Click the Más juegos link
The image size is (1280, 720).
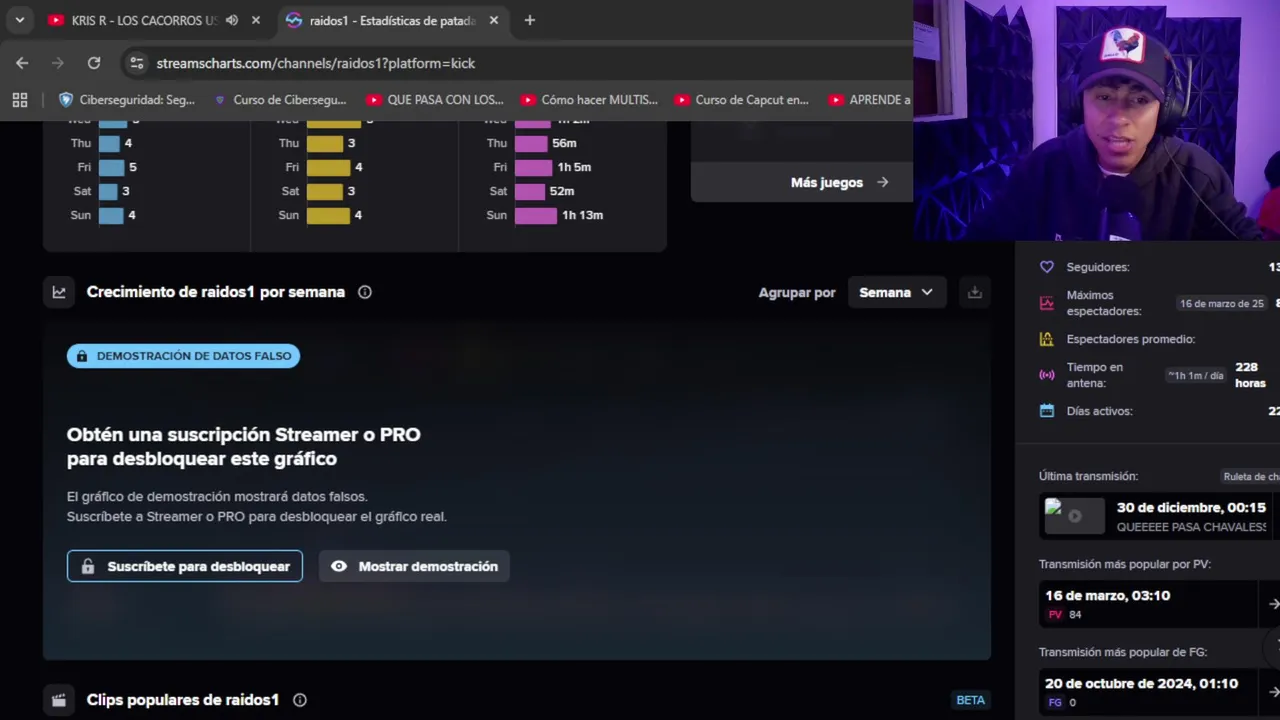(x=839, y=182)
